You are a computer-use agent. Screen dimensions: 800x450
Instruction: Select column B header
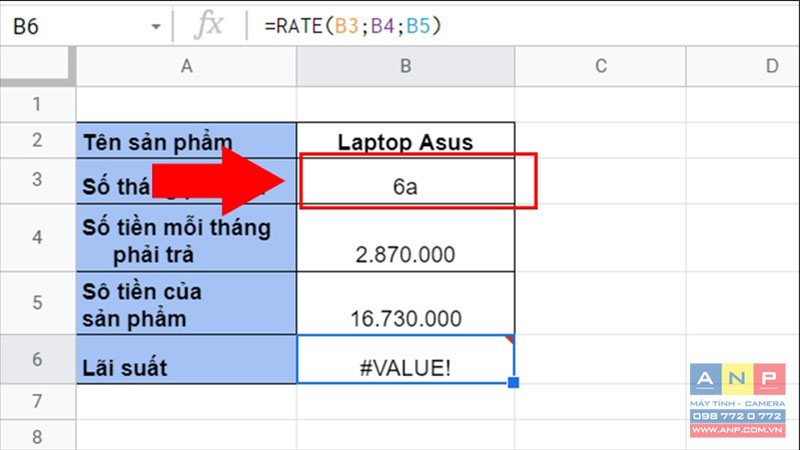[x=406, y=66]
